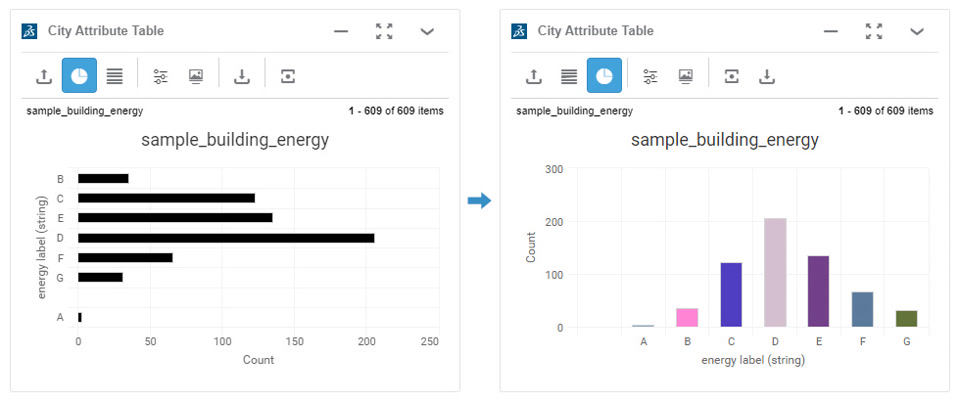Image resolution: width=960 pixels, height=401 pixels.
Task: Minimize the left City Attribute Table panel
Action: point(341,31)
